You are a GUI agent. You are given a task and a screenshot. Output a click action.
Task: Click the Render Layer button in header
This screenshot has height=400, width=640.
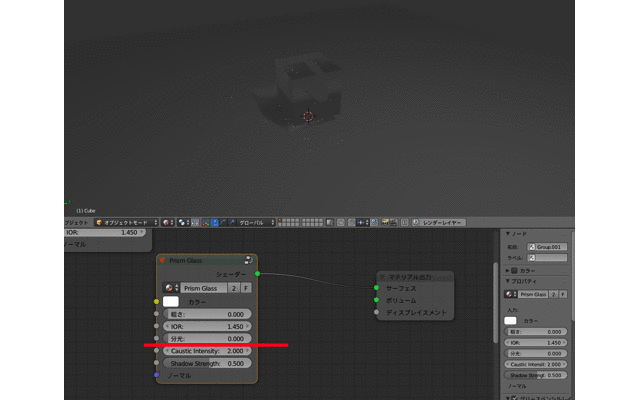439,222
